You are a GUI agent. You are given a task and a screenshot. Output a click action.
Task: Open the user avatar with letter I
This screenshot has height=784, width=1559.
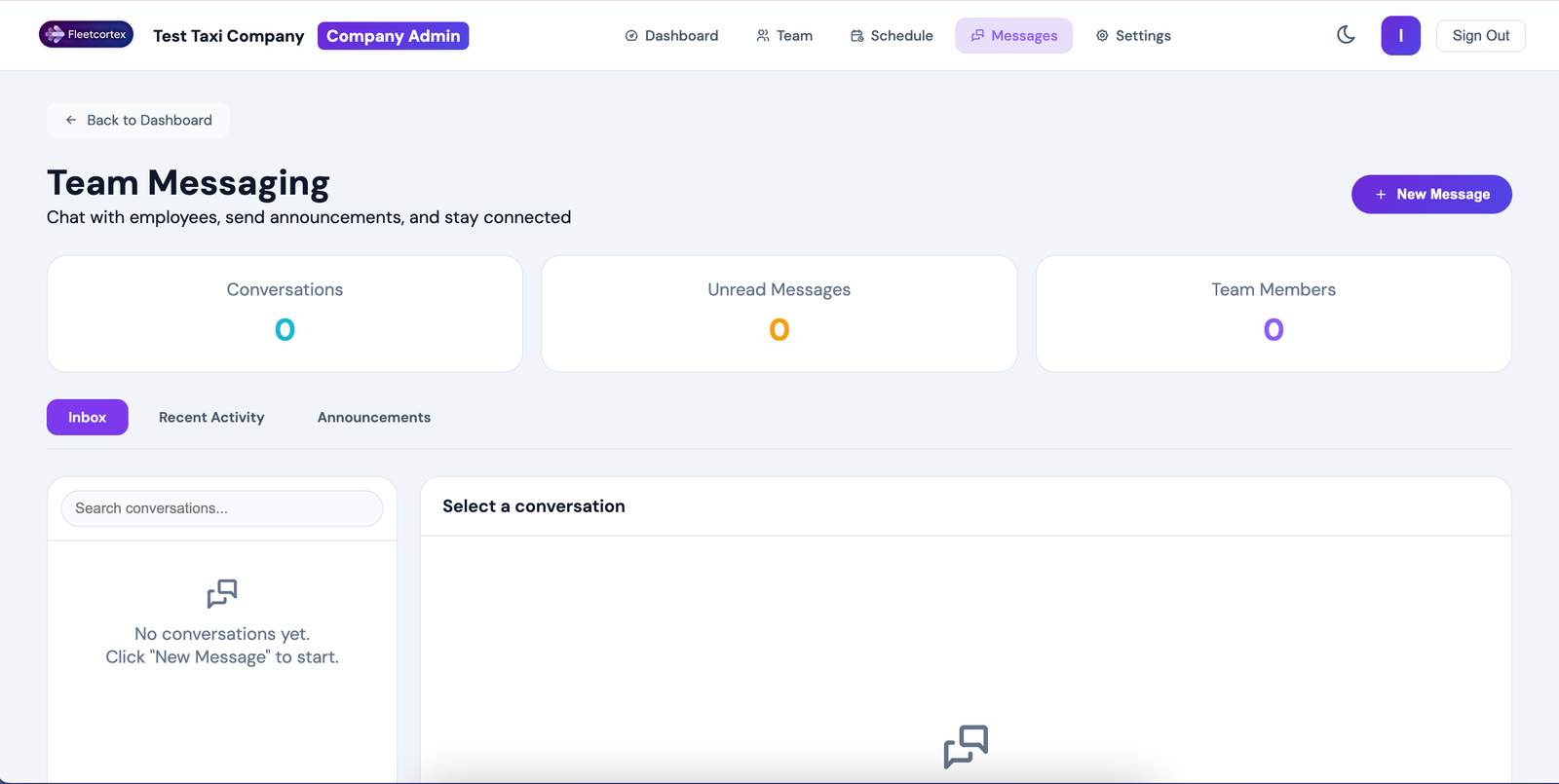click(1400, 36)
